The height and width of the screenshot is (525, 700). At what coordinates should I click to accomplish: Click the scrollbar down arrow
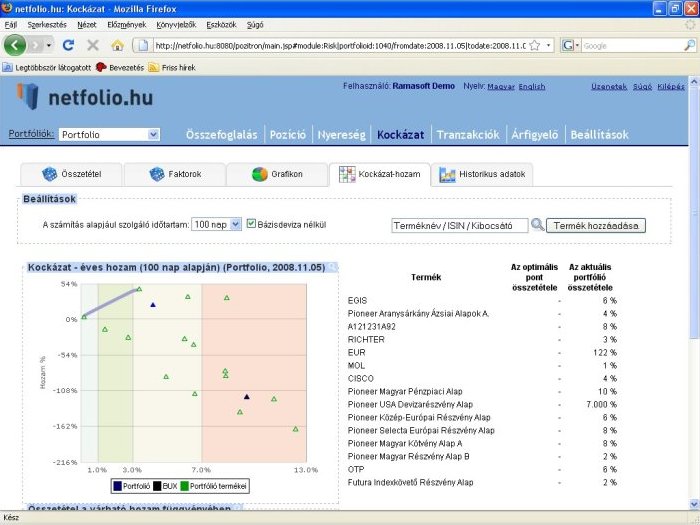point(694,504)
